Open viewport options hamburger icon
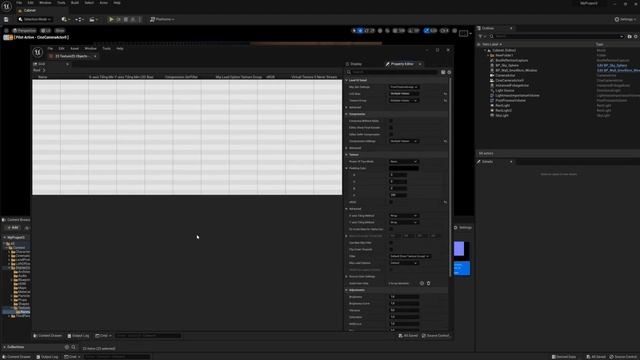This screenshot has height=360, width=640. point(6,31)
